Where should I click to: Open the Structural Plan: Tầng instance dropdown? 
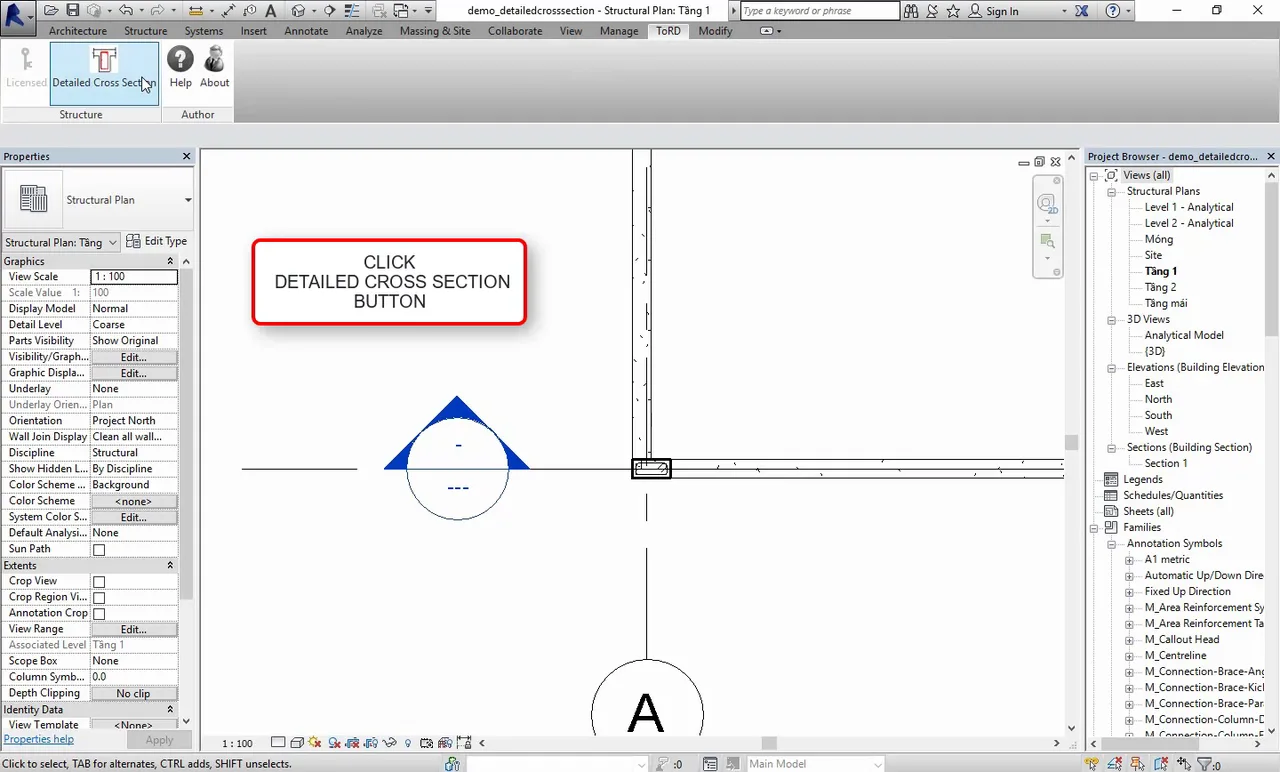[62, 242]
